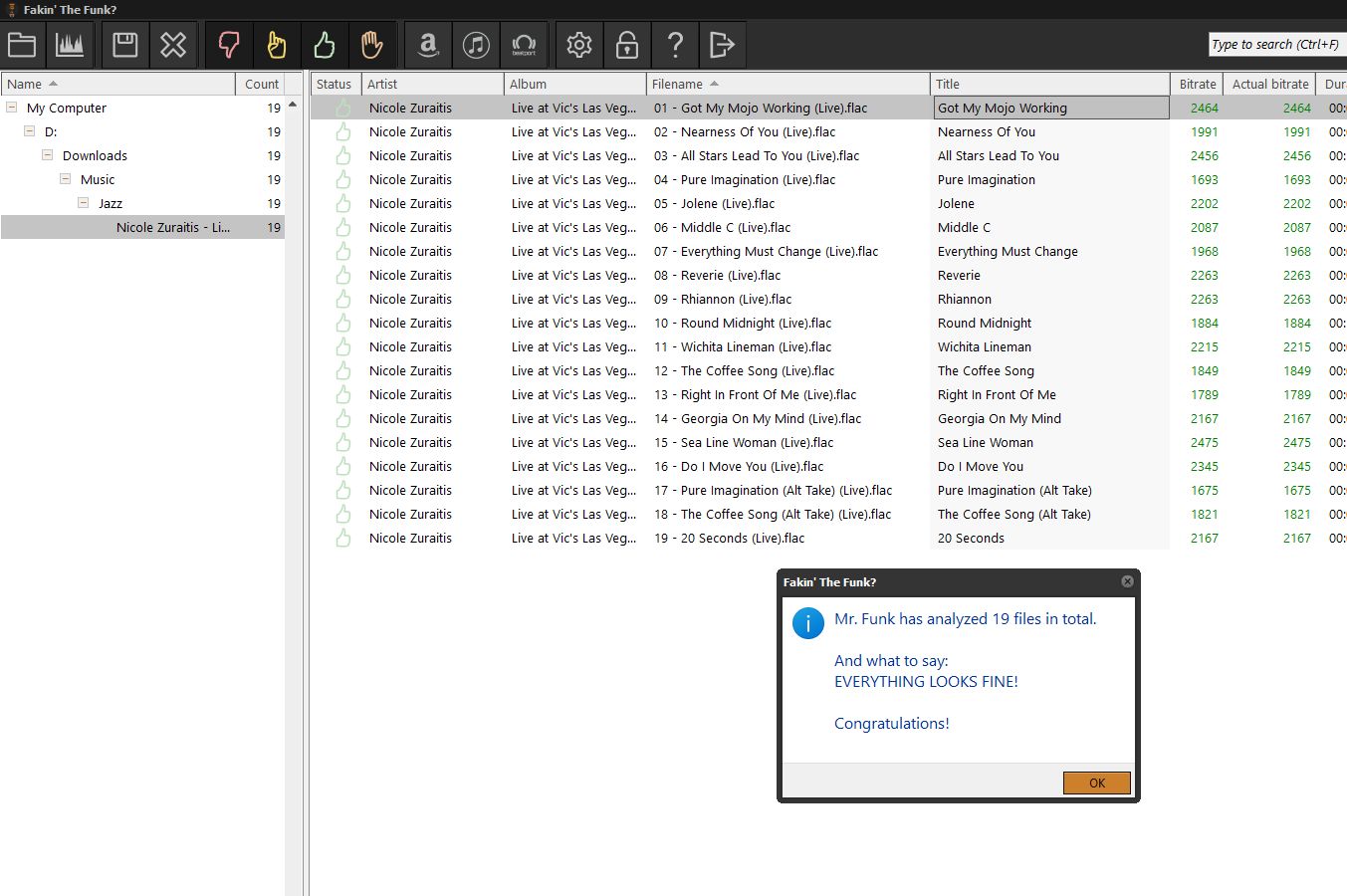The height and width of the screenshot is (896, 1347).
Task: Collapse the My Computer tree node
Action: point(12,108)
